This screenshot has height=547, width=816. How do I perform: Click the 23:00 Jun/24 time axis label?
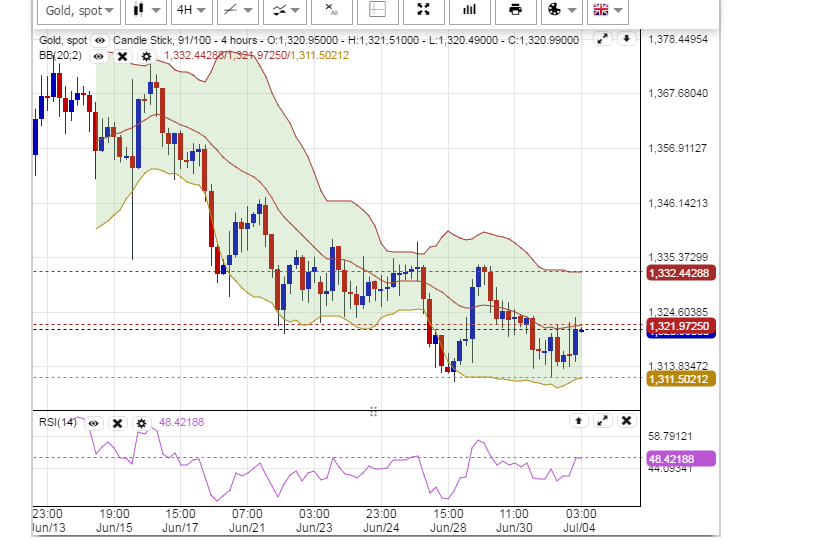(381, 521)
